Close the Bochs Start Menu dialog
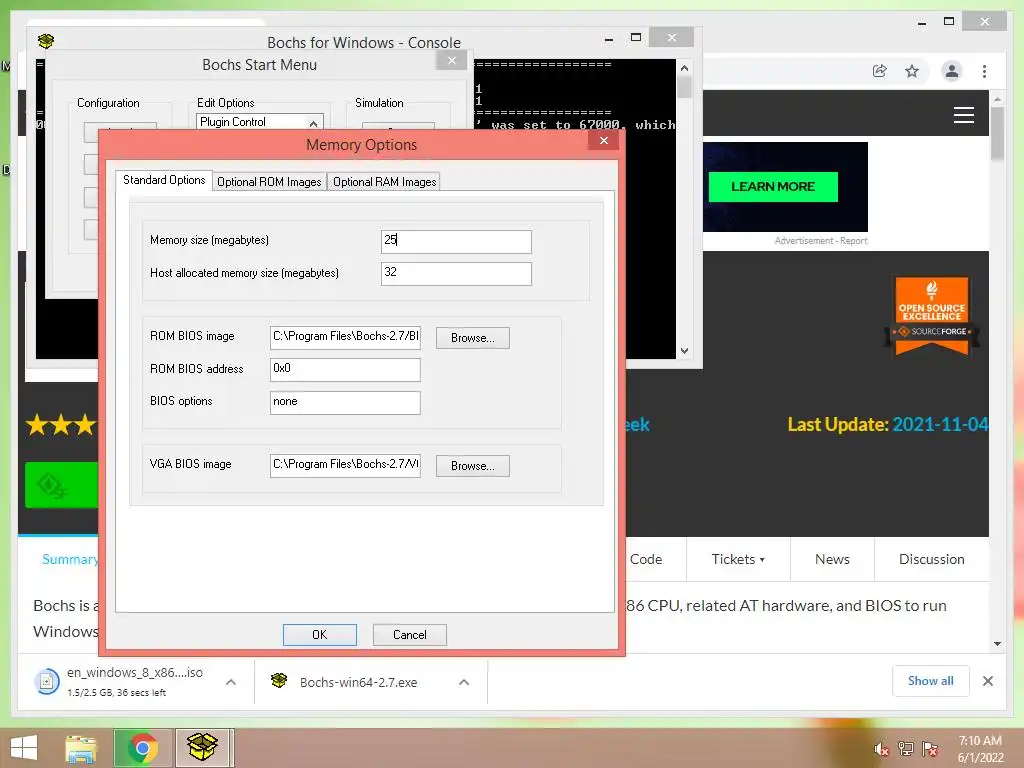The width and height of the screenshot is (1024, 768). pyautogui.click(x=452, y=61)
